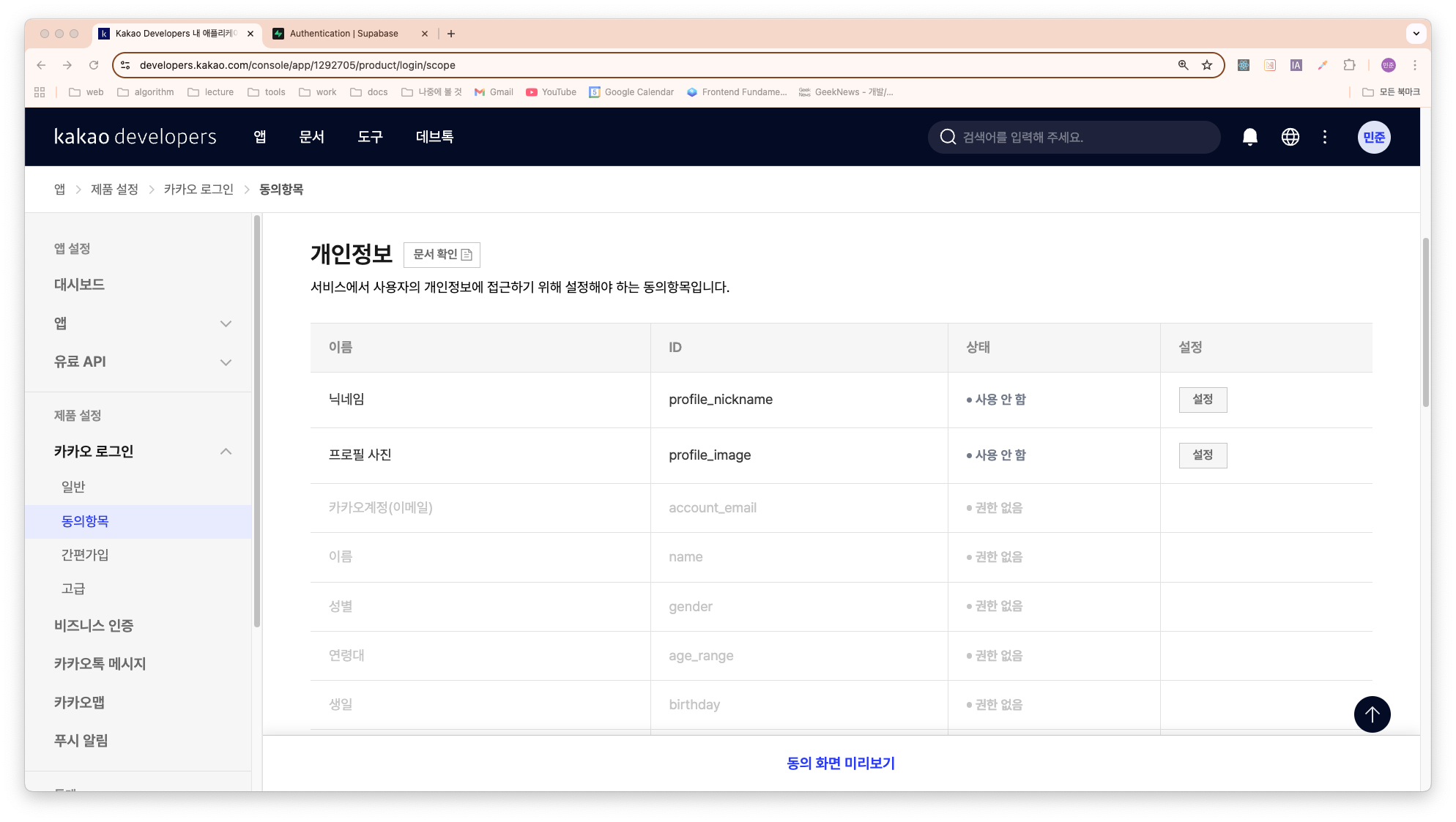Bookmark page with the star icon

pyautogui.click(x=1207, y=65)
